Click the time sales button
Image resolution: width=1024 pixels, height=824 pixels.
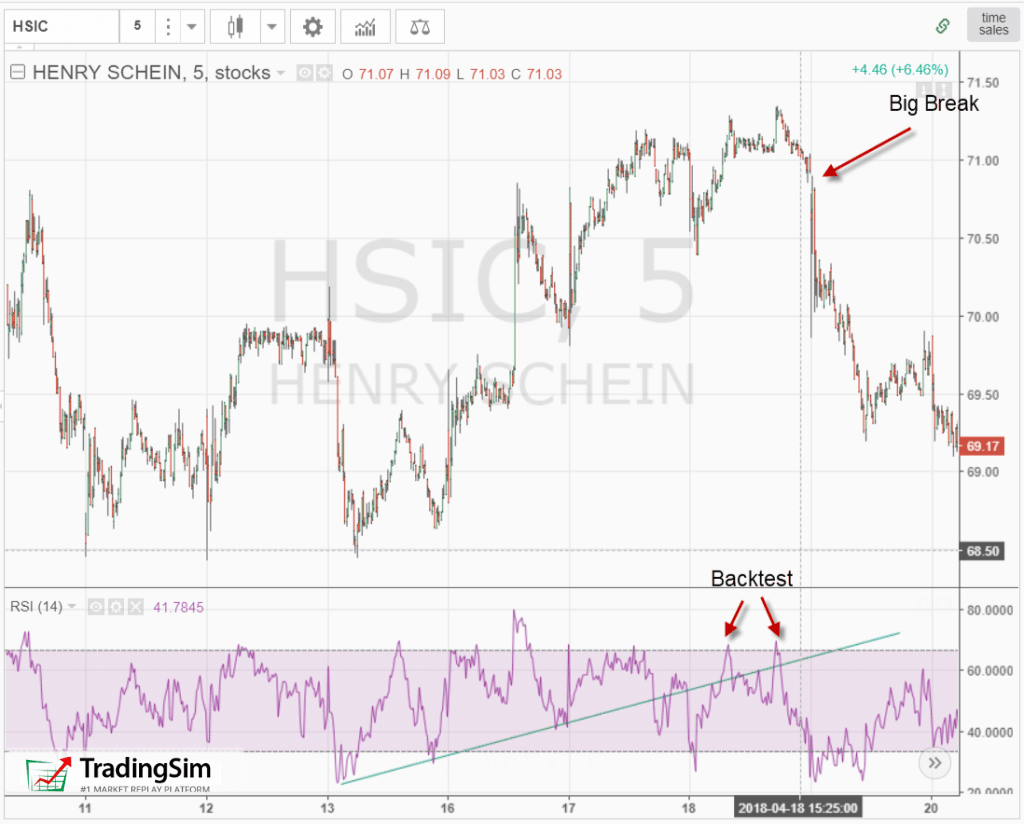[x=992, y=24]
